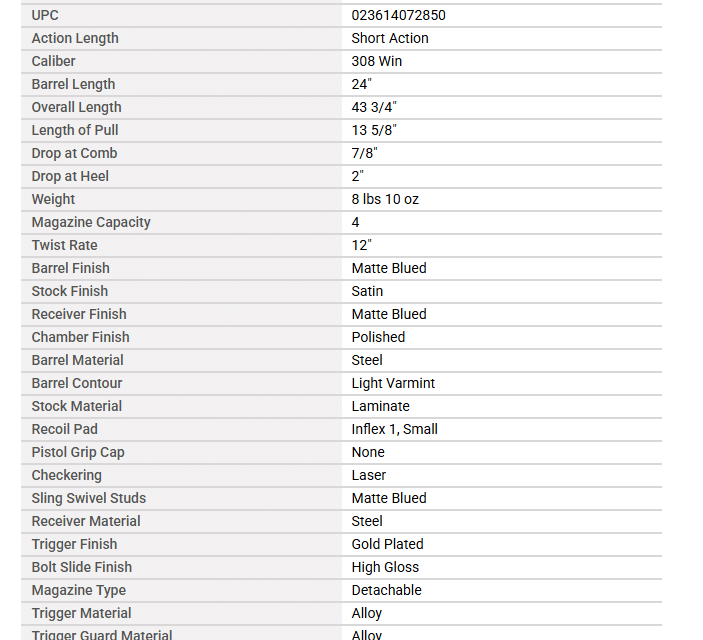Click the Pistol Grip Cap label
Screen dimensions: 703x640
coord(78,452)
